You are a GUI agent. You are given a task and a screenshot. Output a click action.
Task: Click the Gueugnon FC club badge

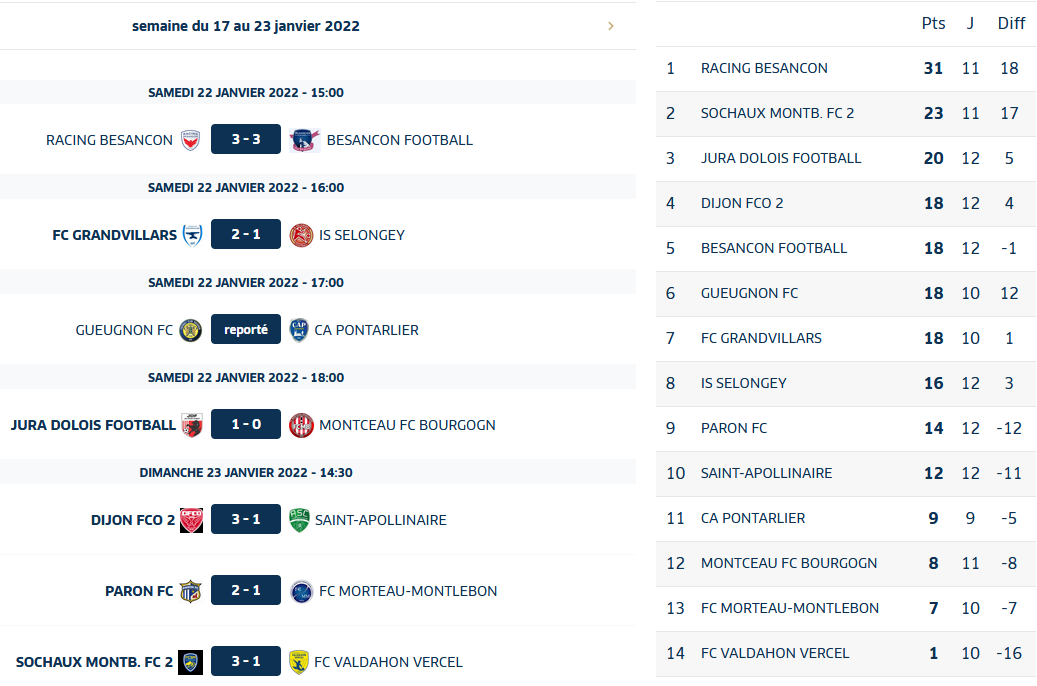[x=190, y=330]
